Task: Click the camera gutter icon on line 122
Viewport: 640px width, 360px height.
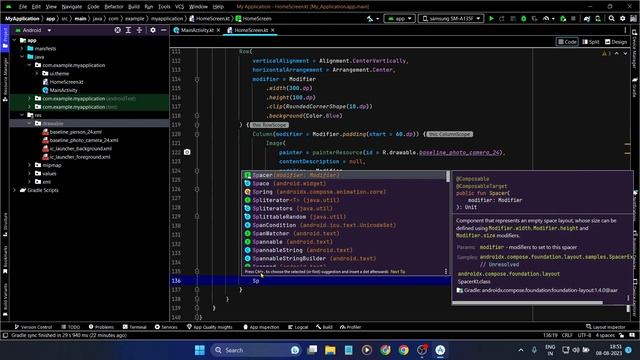Action: coord(187,152)
